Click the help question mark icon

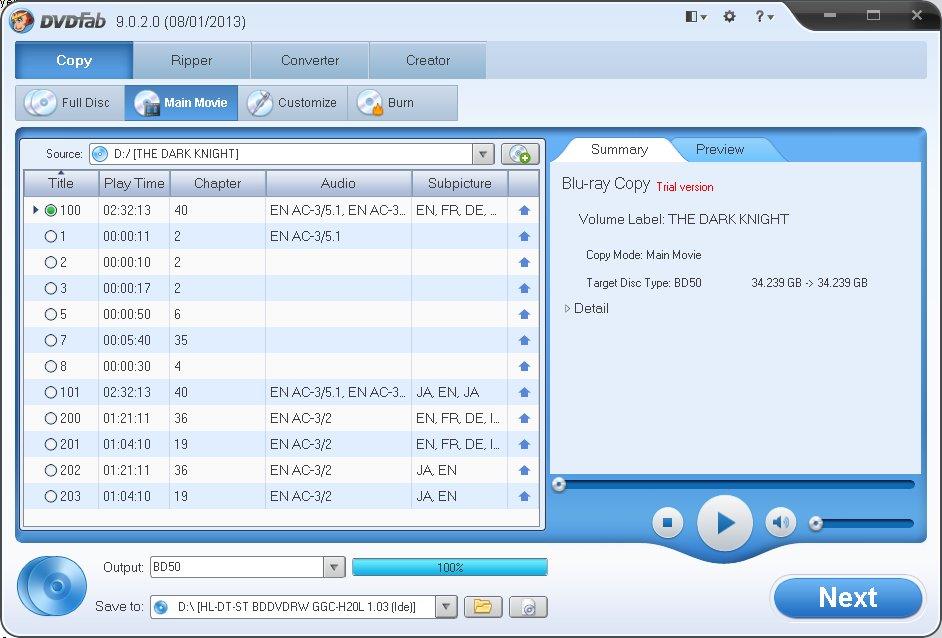tap(764, 17)
